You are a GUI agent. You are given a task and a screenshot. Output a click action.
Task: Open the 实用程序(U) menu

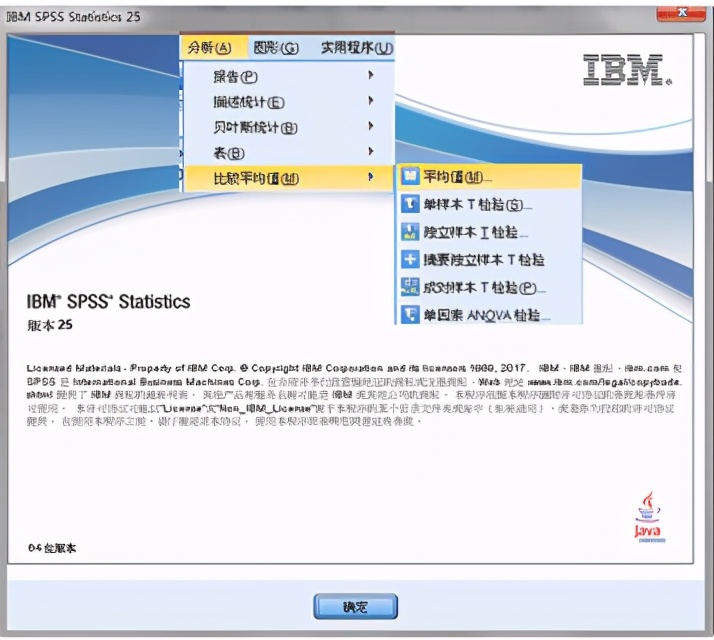pos(357,47)
